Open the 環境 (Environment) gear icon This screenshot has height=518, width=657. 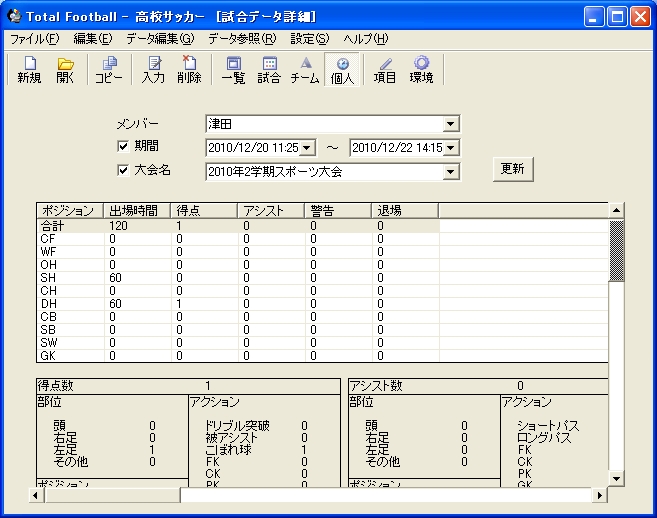pyautogui.click(x=421, y=70)
